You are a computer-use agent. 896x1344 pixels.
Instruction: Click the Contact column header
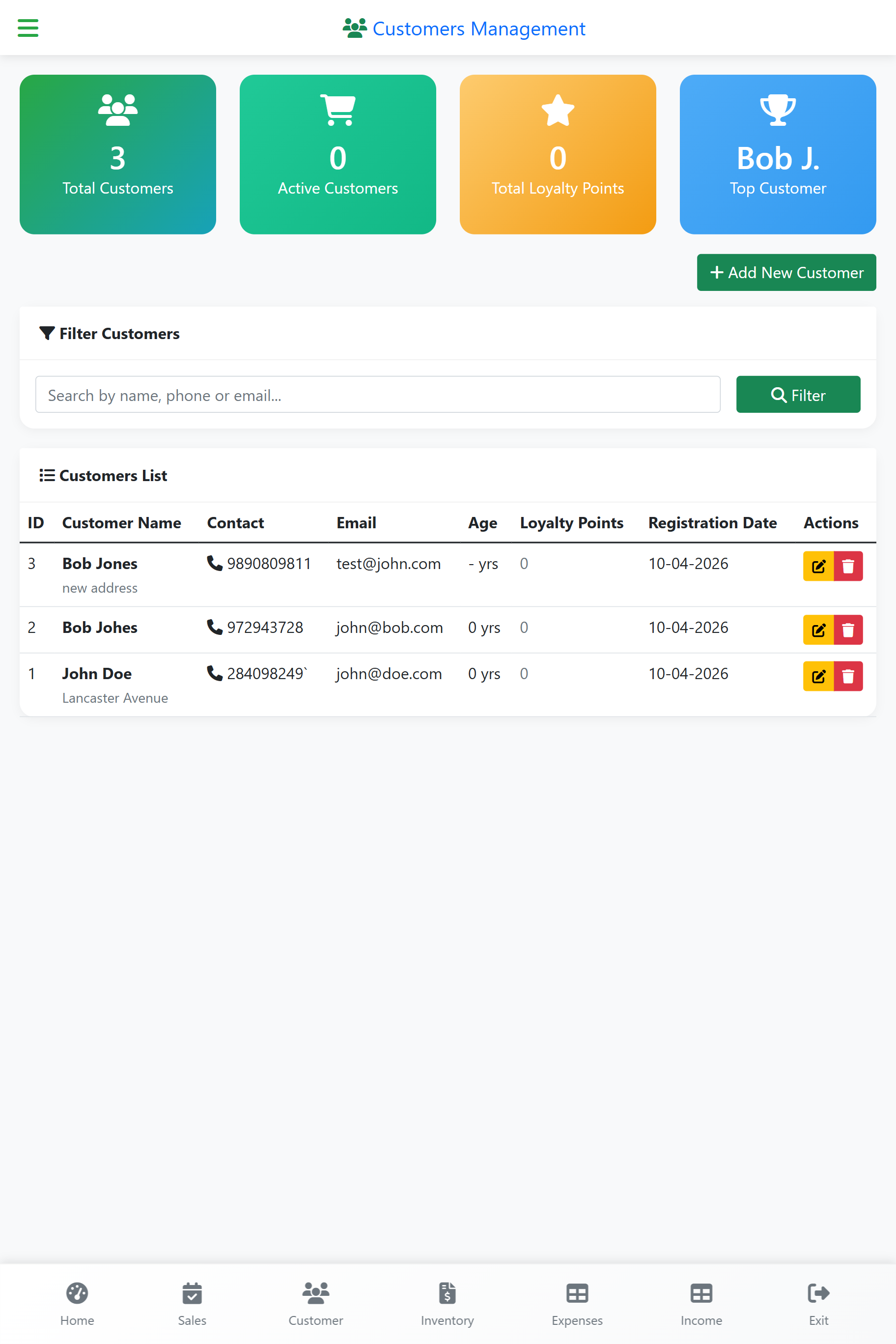(235, 522)
